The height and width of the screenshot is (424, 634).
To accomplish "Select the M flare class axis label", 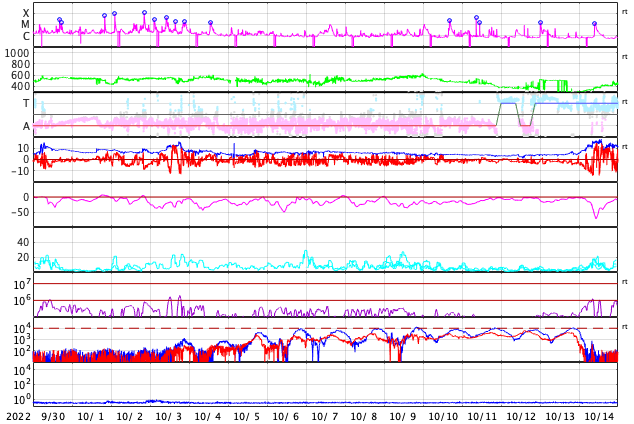I will [25, 25].
